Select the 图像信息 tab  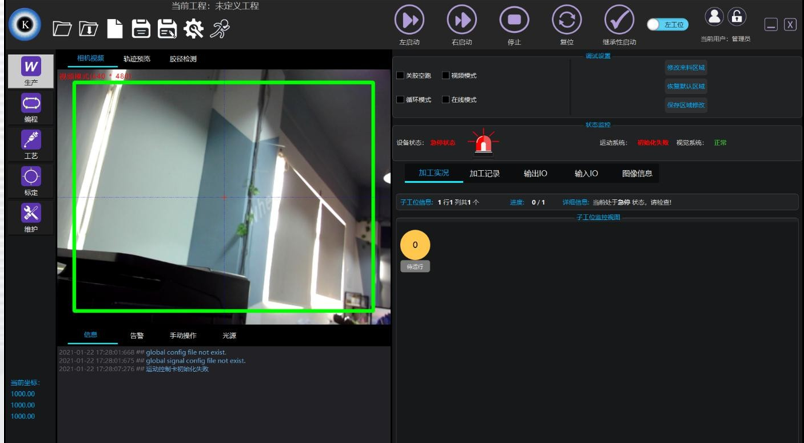pyautogui.click(x=637, y=173)
